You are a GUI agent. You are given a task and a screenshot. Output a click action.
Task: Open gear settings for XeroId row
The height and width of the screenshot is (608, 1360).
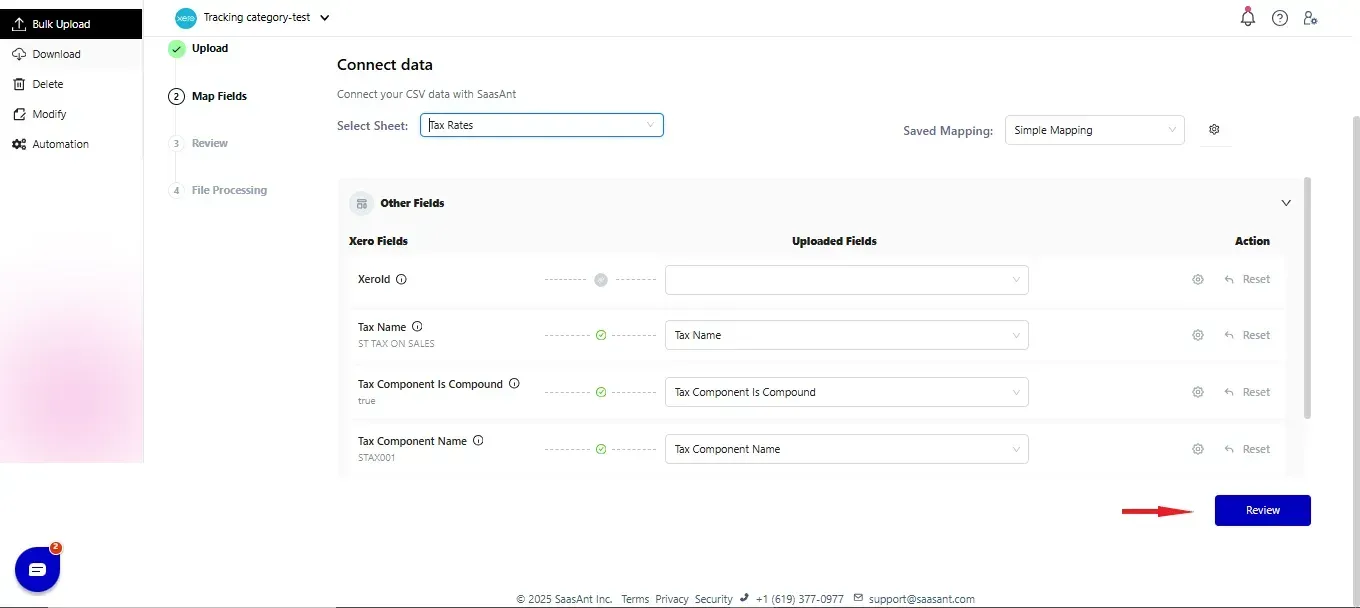click(x=1198, y=280)
